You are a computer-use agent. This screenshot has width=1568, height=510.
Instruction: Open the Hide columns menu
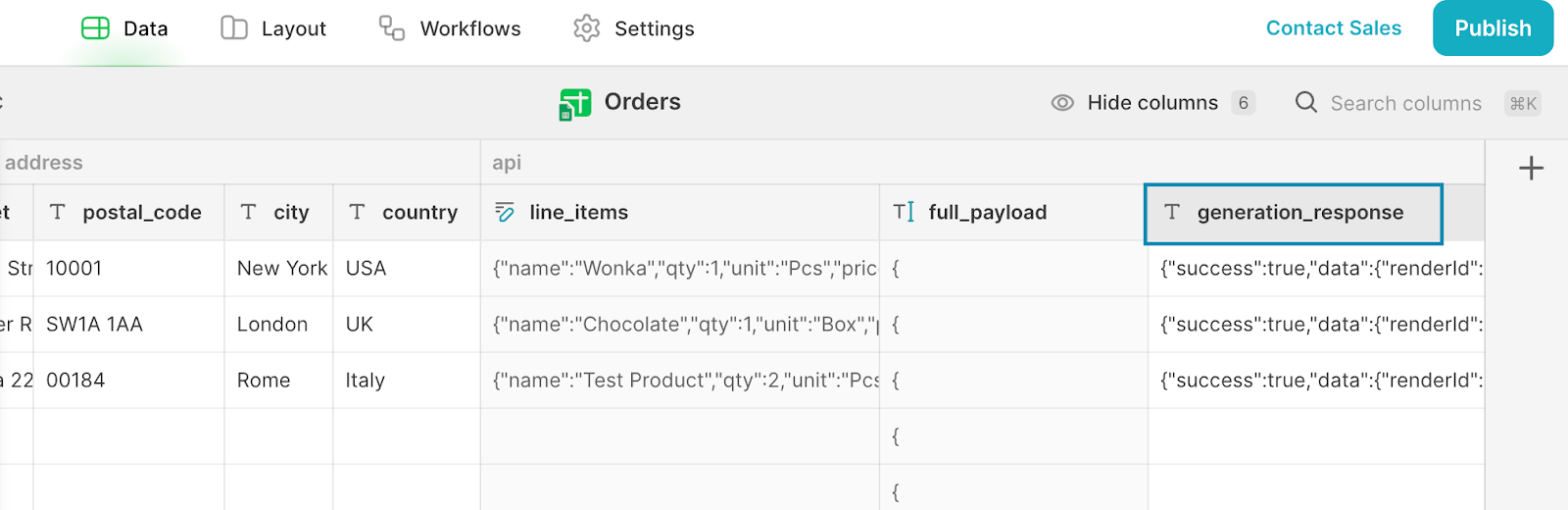pos(1152,103)
